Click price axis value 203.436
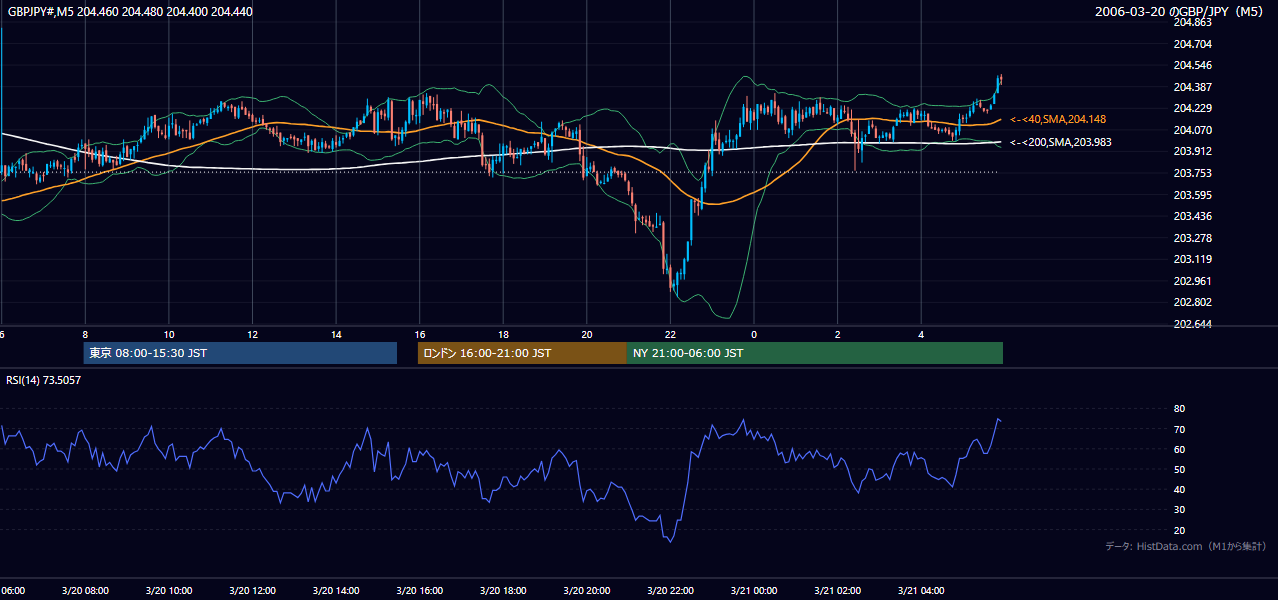The width and height of the screenshot is (1278, 600). (1191, 216)
